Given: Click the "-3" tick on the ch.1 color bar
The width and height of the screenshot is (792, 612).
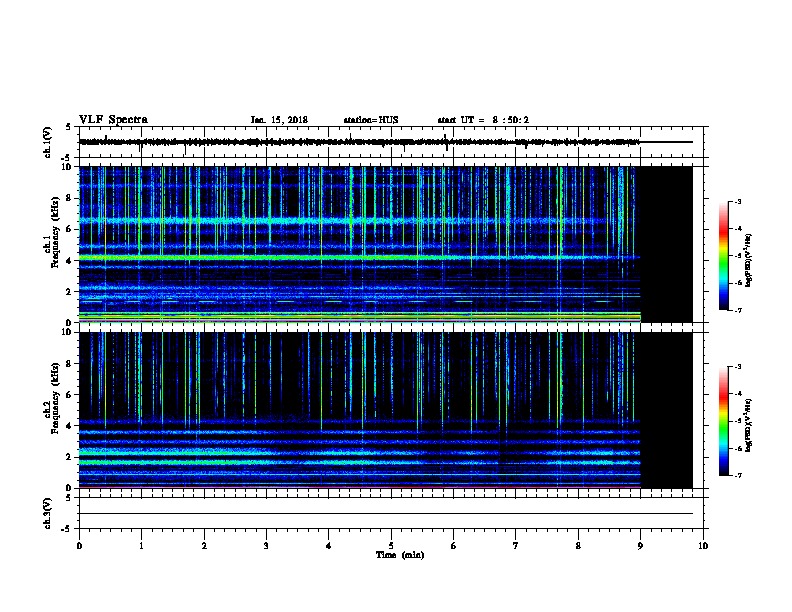Looking at the screenshot, I should pos(737,201).
